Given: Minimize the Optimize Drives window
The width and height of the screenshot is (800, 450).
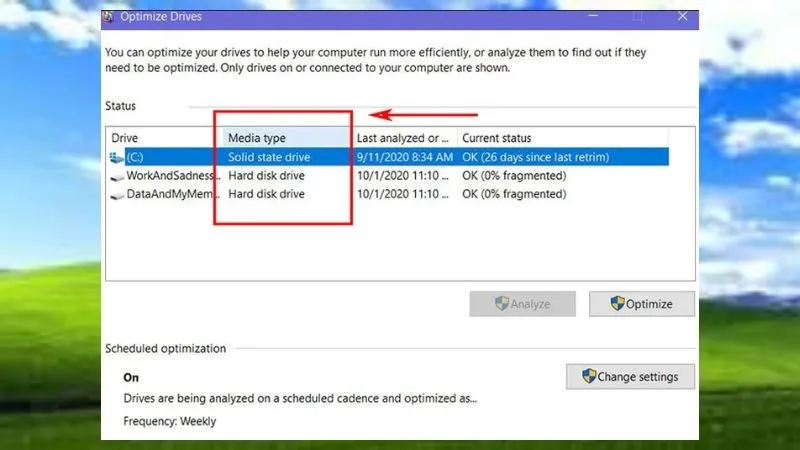Looking at the screenshot, I should (593, 16).
